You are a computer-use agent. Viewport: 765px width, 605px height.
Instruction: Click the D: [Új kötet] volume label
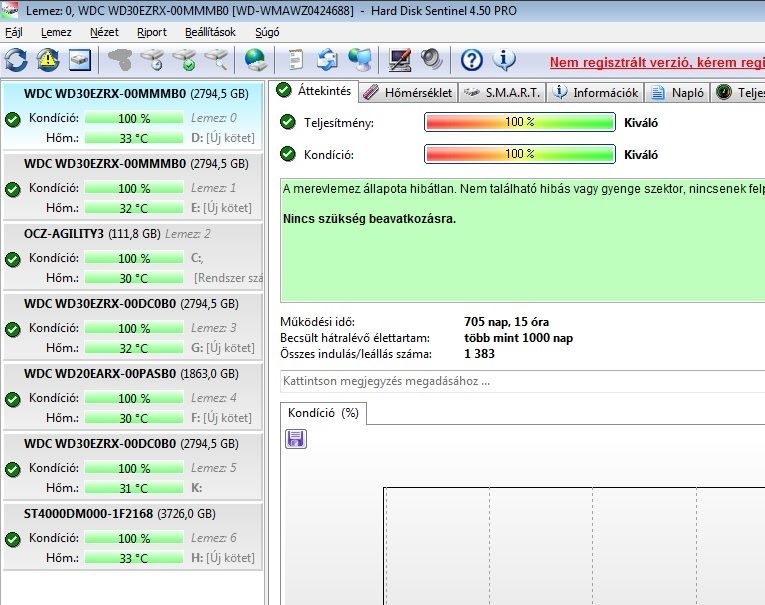click(x=223, y=138)
